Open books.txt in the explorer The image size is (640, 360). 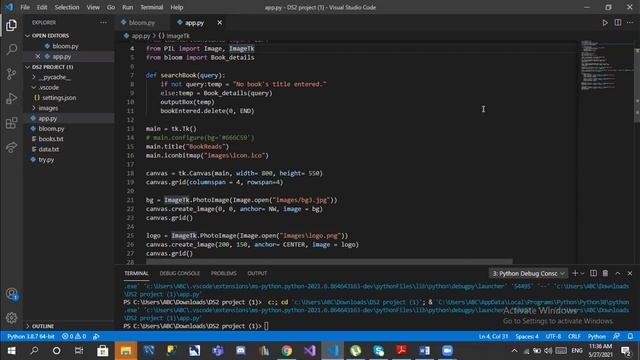(x=51, y=139)
